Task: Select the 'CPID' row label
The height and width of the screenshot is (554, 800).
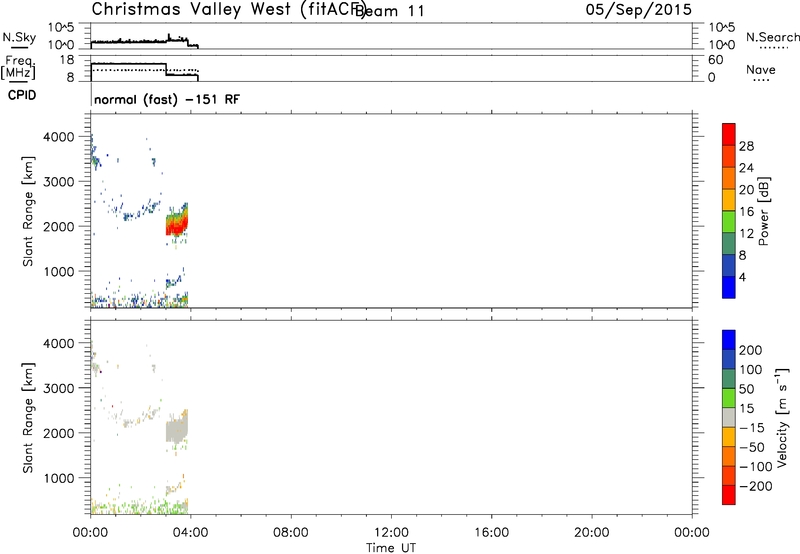Action: tap(22, 95)
